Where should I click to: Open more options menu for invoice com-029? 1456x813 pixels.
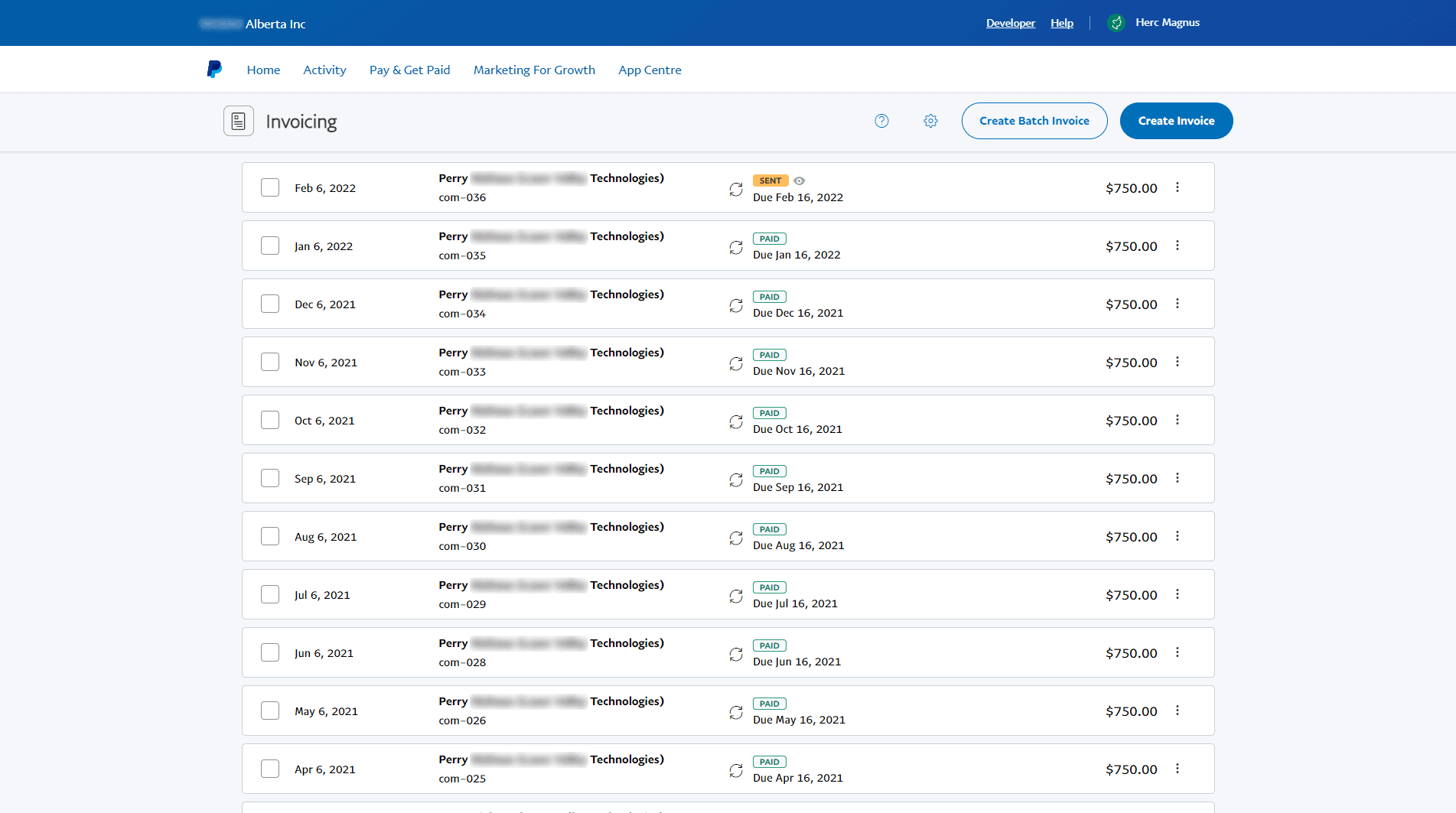1178,594
